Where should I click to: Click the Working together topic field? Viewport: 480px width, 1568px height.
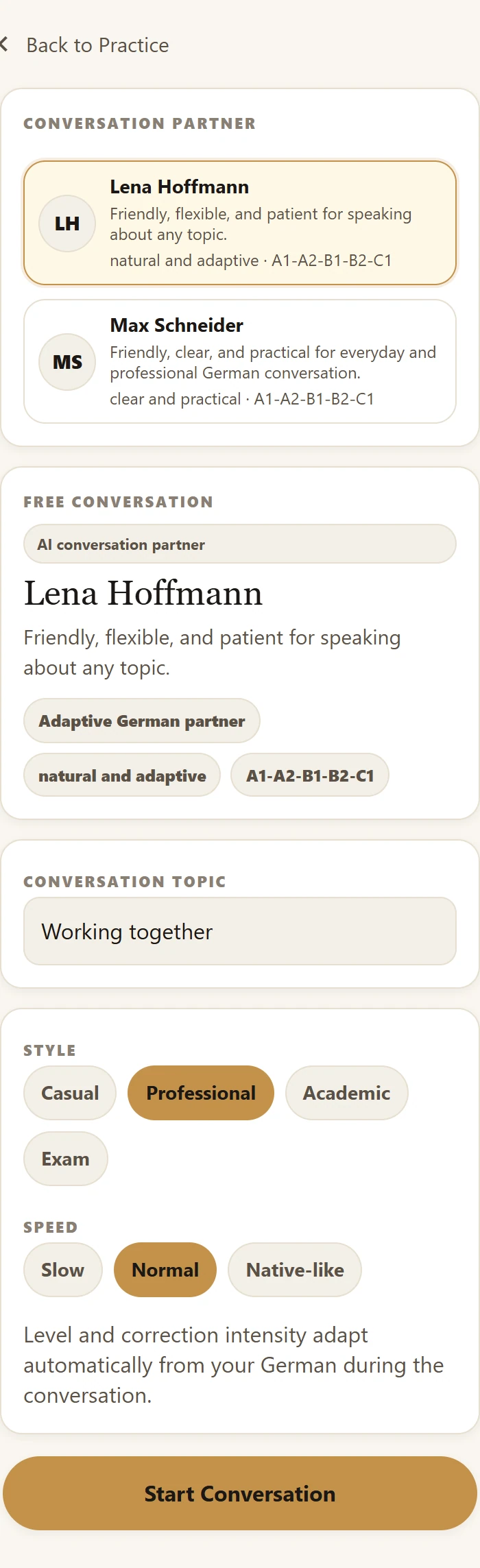pos(240,931)
